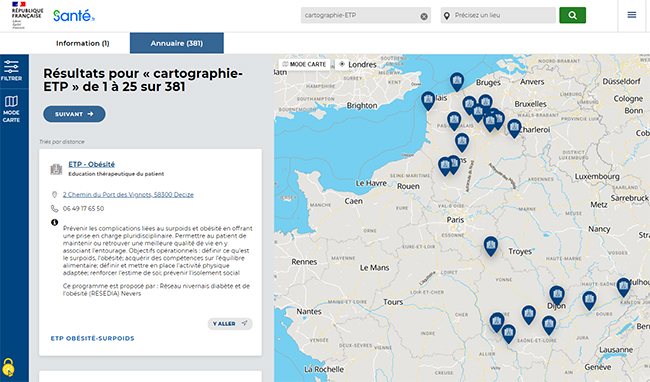This screenshot has height=382, width=650.
Task: Focus the 'Précisez un lieu' field
Action: pyautogui.click(x=498, y=15)
